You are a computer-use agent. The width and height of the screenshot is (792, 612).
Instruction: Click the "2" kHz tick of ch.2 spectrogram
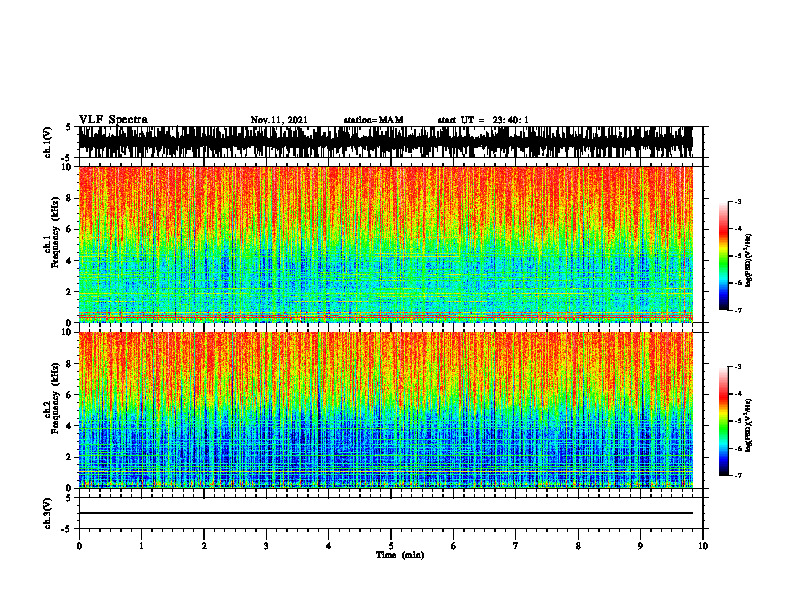tap(70, 457)
